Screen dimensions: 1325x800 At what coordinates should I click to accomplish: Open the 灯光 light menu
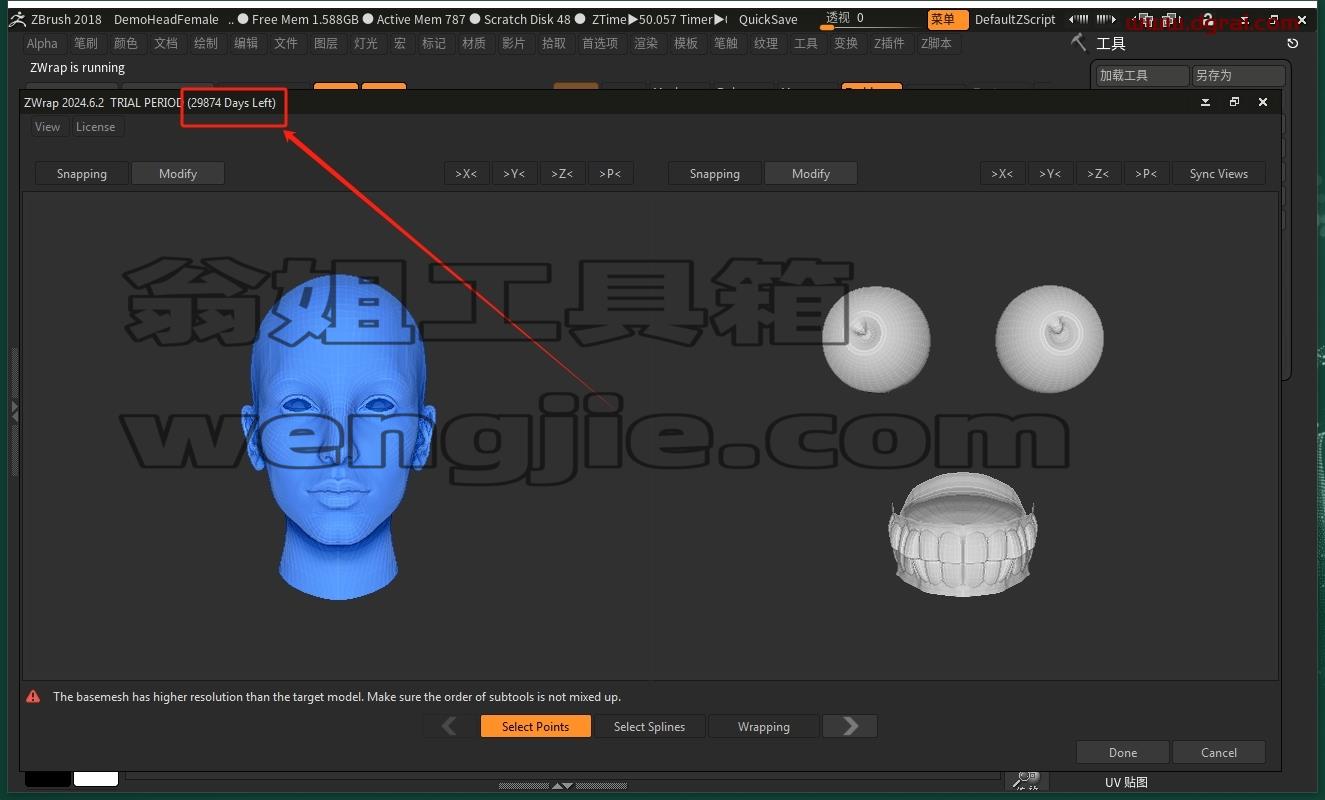(x=366, y=43)
